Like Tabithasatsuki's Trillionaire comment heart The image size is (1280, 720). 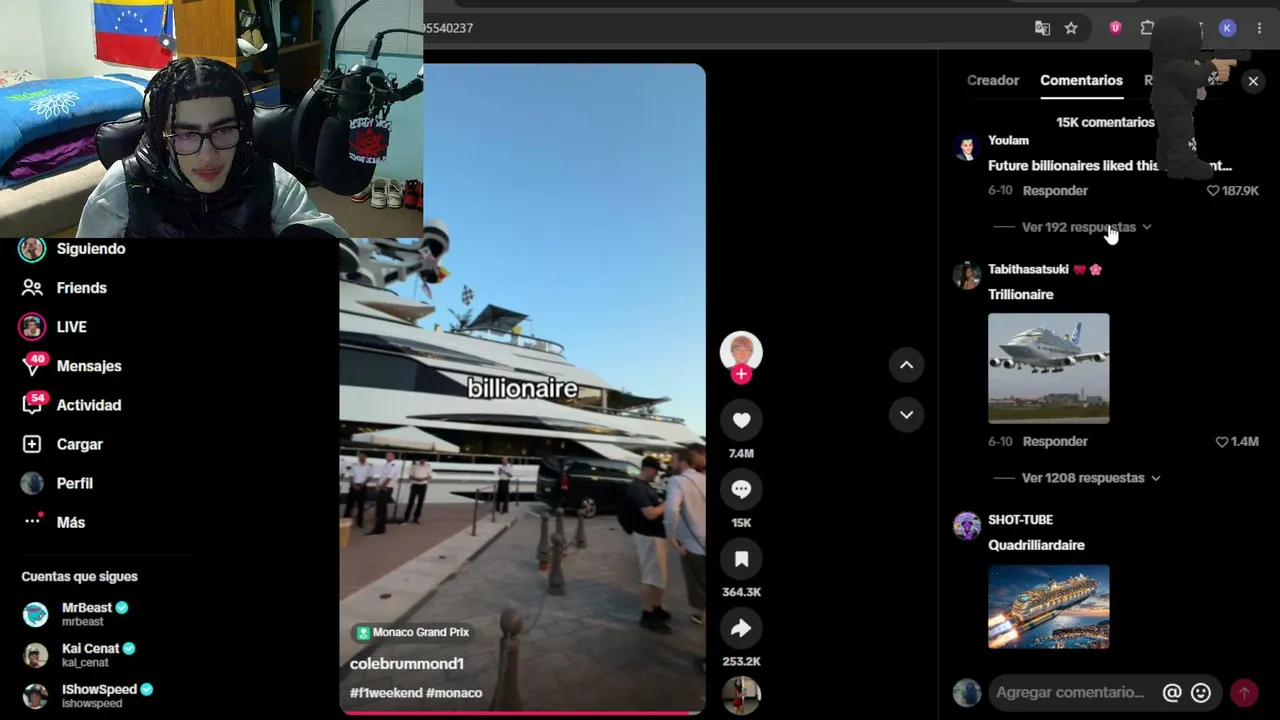click(x=1221, y=442)
